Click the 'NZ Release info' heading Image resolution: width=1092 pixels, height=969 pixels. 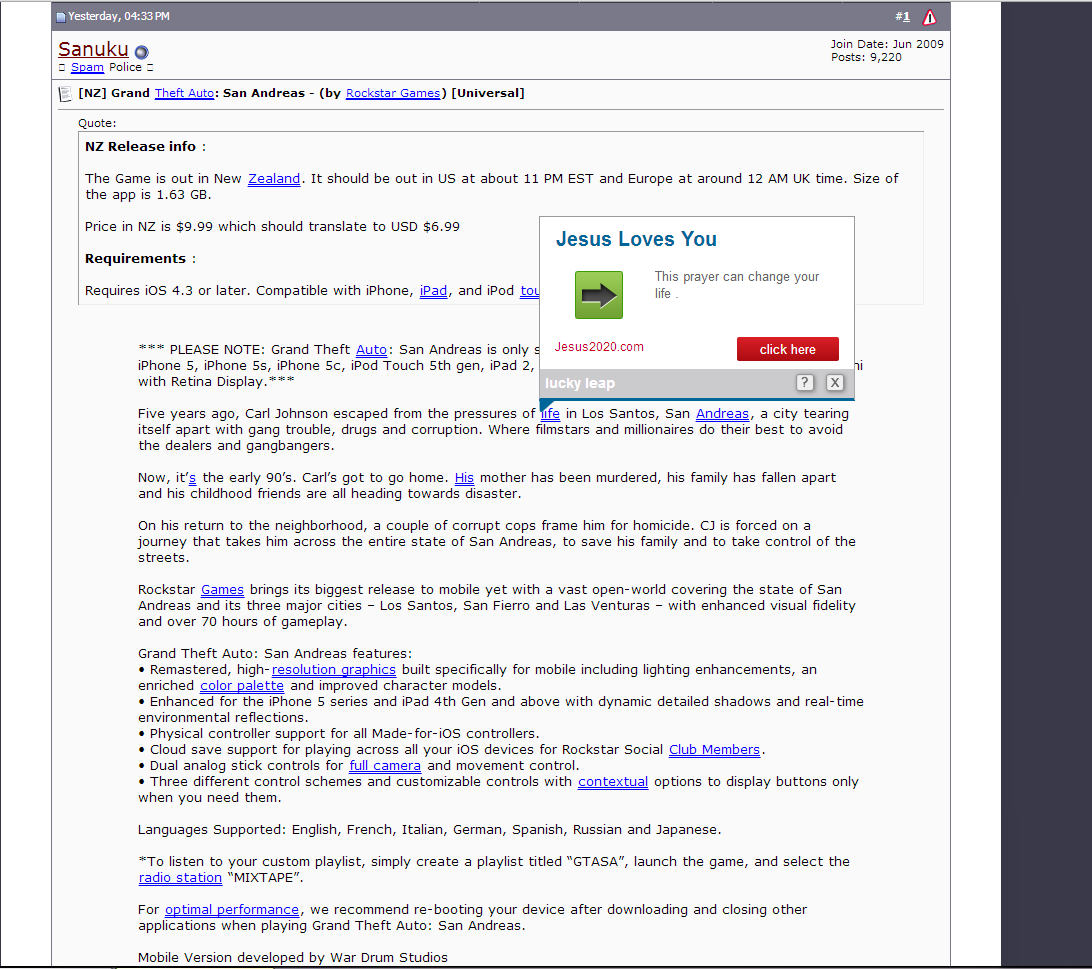pos(141,147)
